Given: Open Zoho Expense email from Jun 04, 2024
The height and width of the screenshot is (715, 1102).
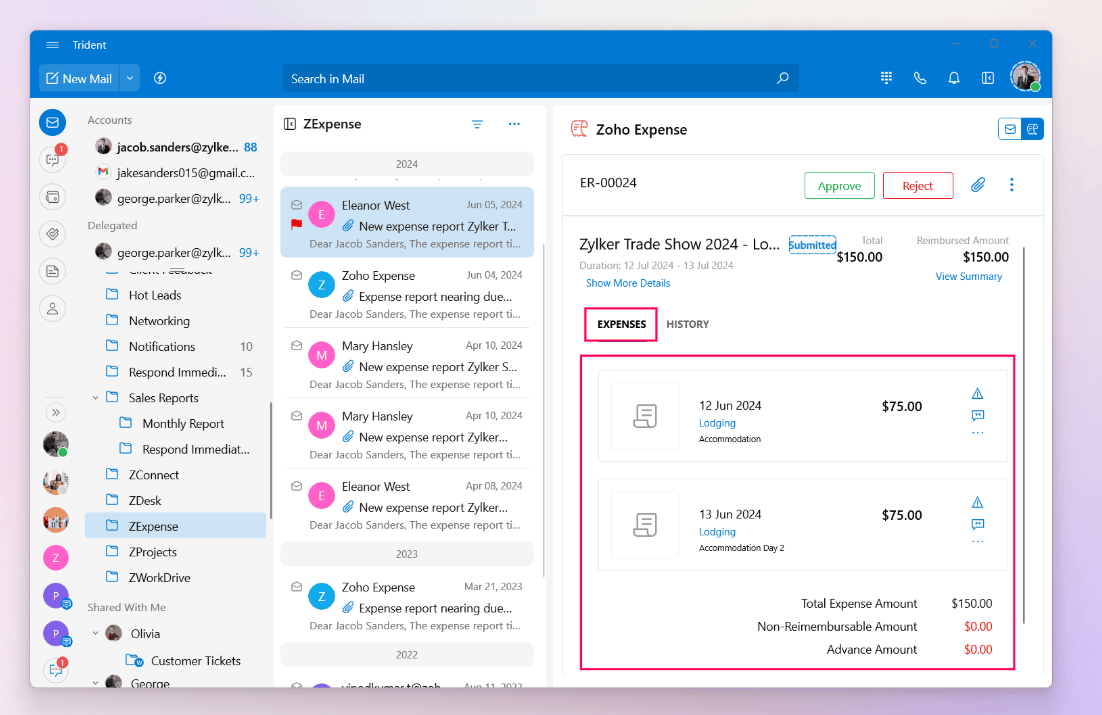Looking at the screenshot, I should [x=407, y=293].
